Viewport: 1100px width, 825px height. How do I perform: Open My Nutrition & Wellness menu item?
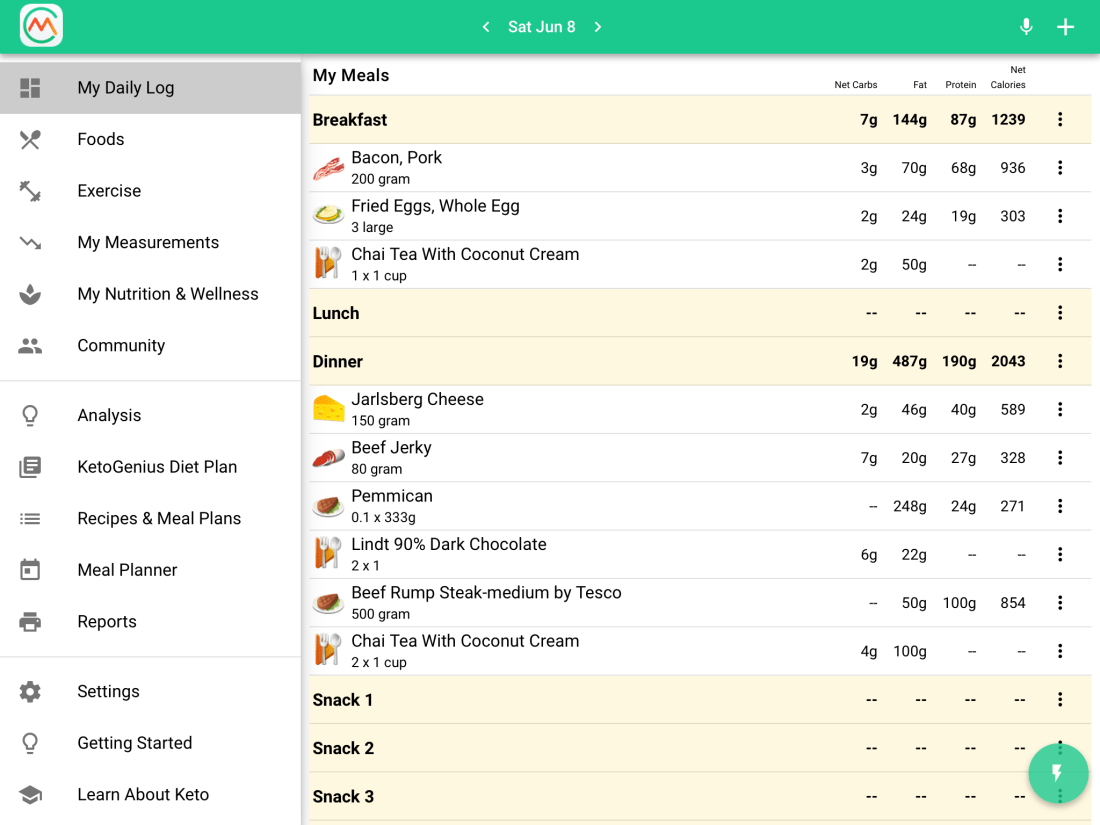tap(168, 294)
